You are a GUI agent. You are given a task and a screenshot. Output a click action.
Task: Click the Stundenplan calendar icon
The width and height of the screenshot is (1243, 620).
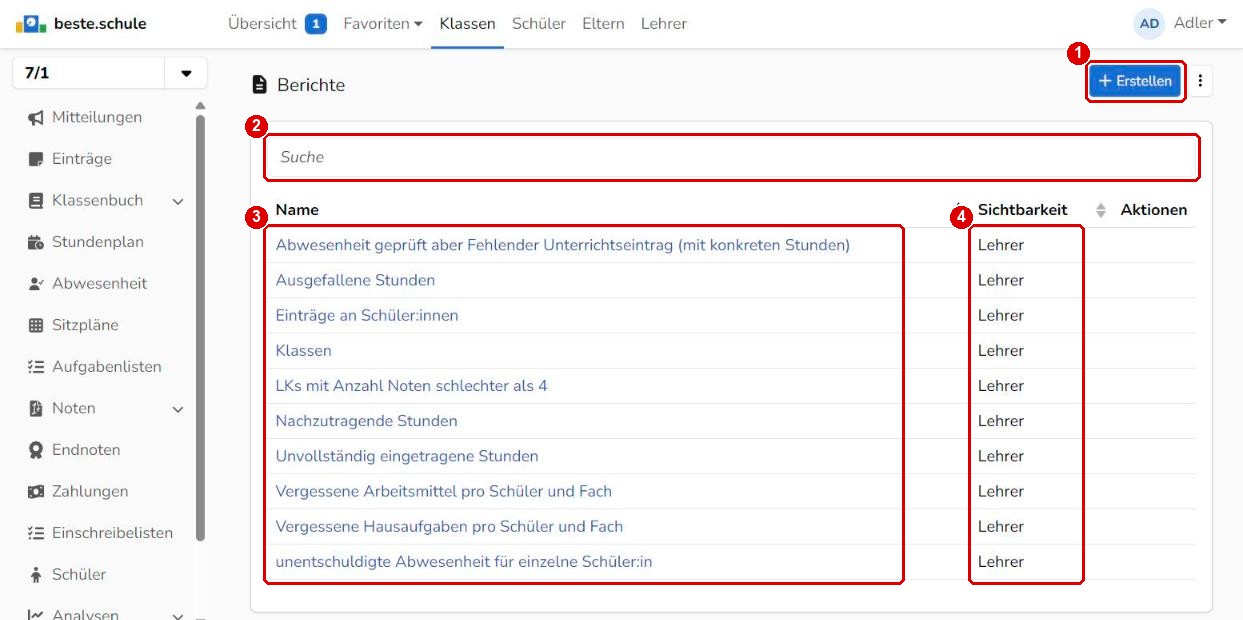[x=36, y=242]
